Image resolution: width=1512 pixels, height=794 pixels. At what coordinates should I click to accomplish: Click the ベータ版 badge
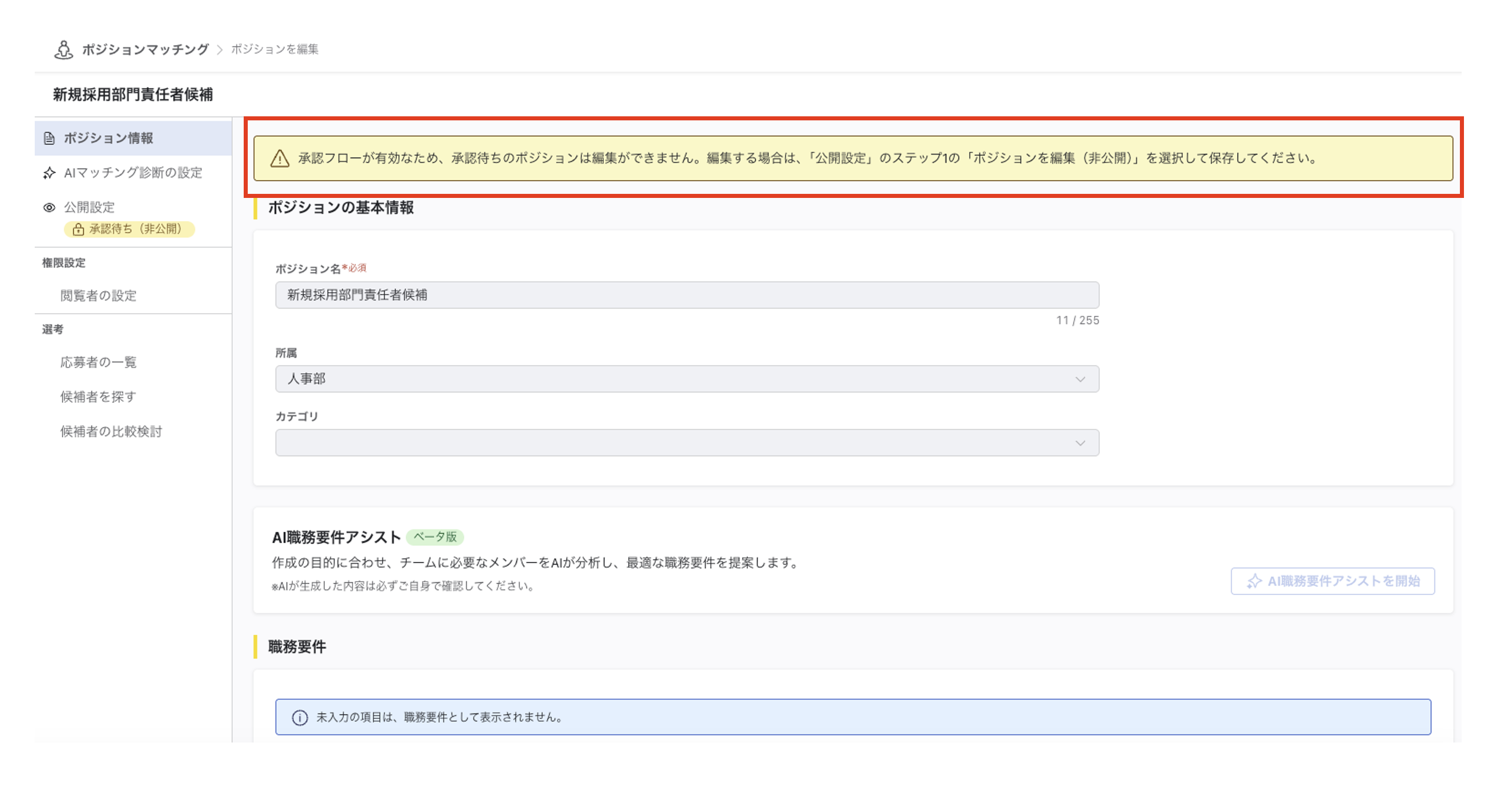pos(435,537)
